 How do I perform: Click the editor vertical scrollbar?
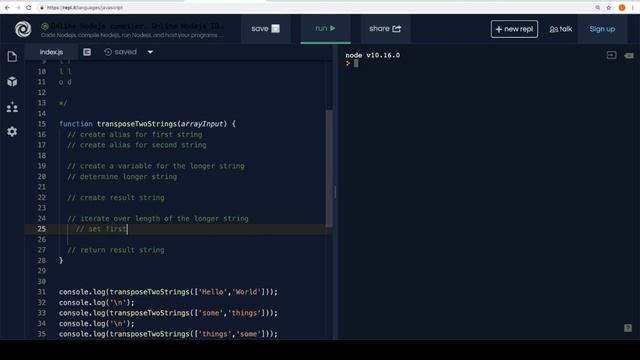pos(329,168)
